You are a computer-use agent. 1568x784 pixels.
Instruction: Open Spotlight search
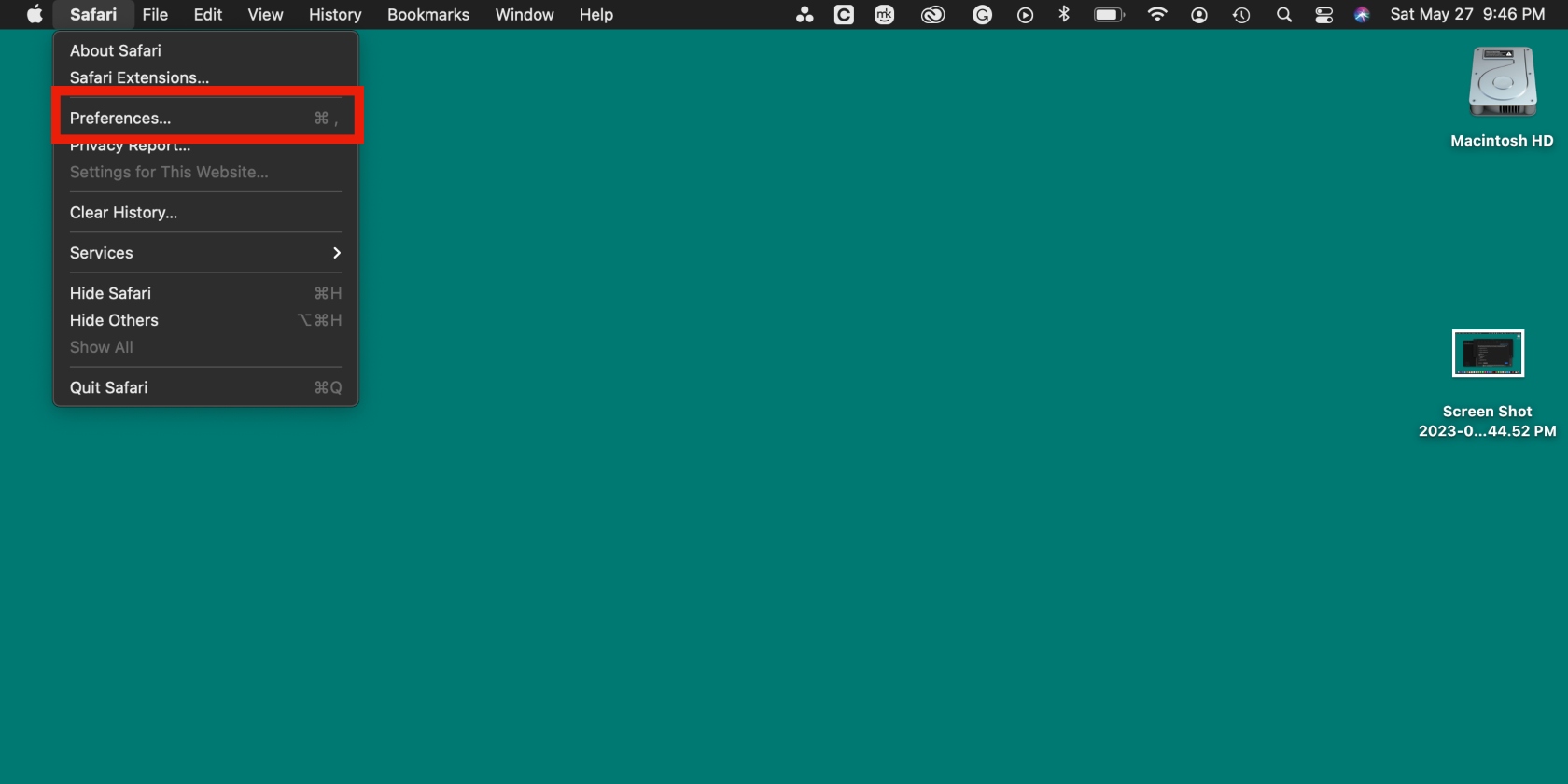pos(1284,15)
